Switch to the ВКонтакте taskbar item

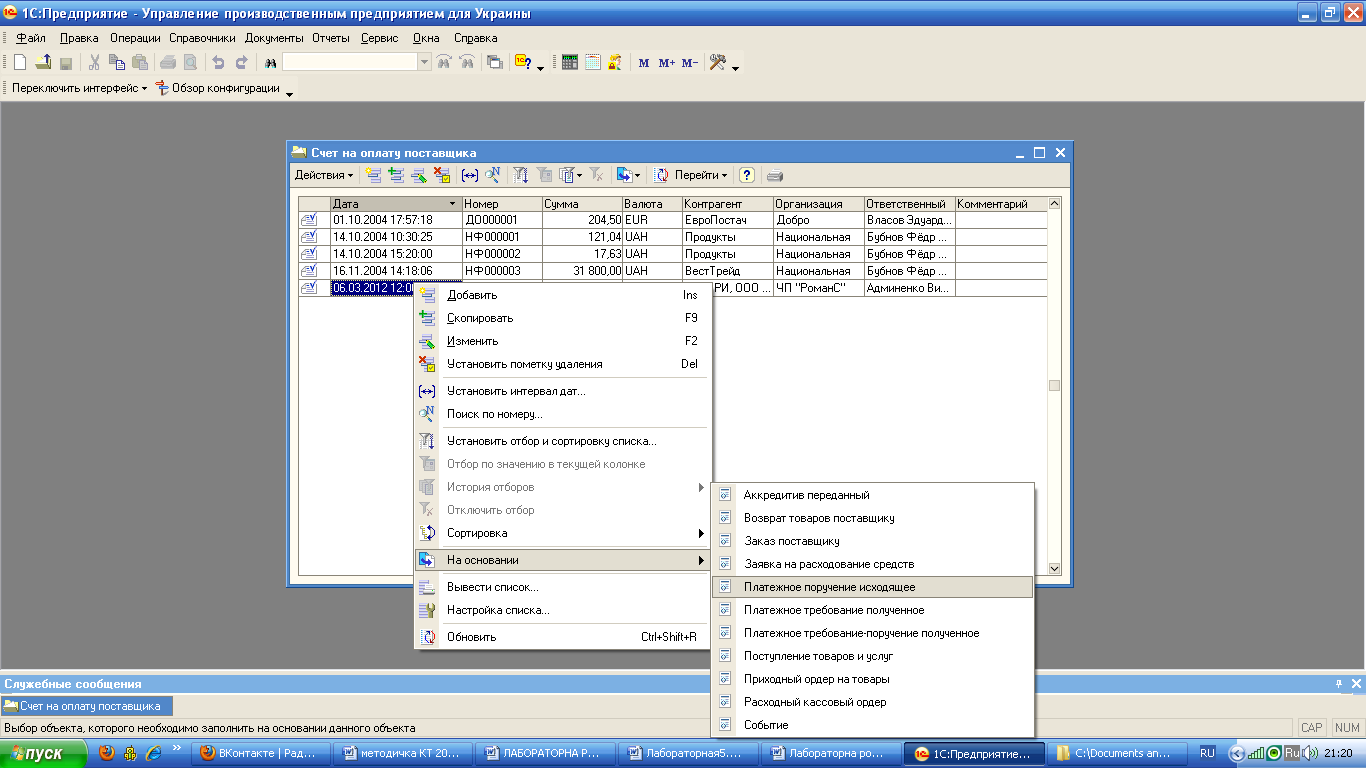[x=260, y=753]
